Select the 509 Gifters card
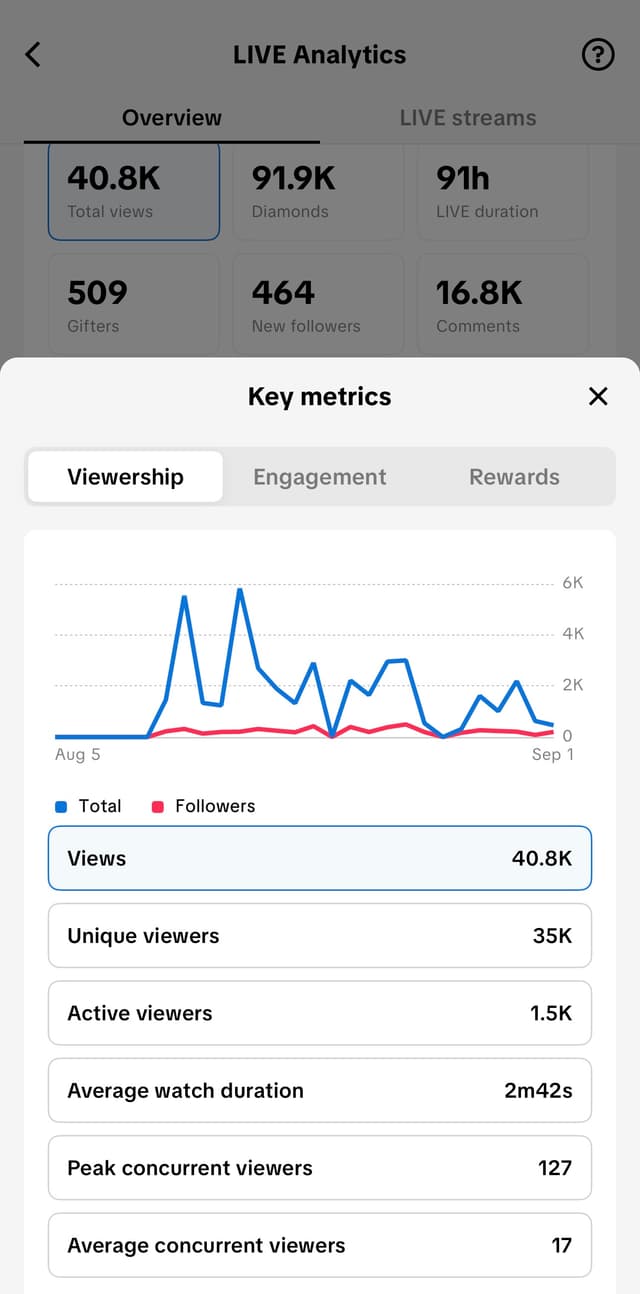The width and height of the screenshot is (640, 1294). coord(133,304)
